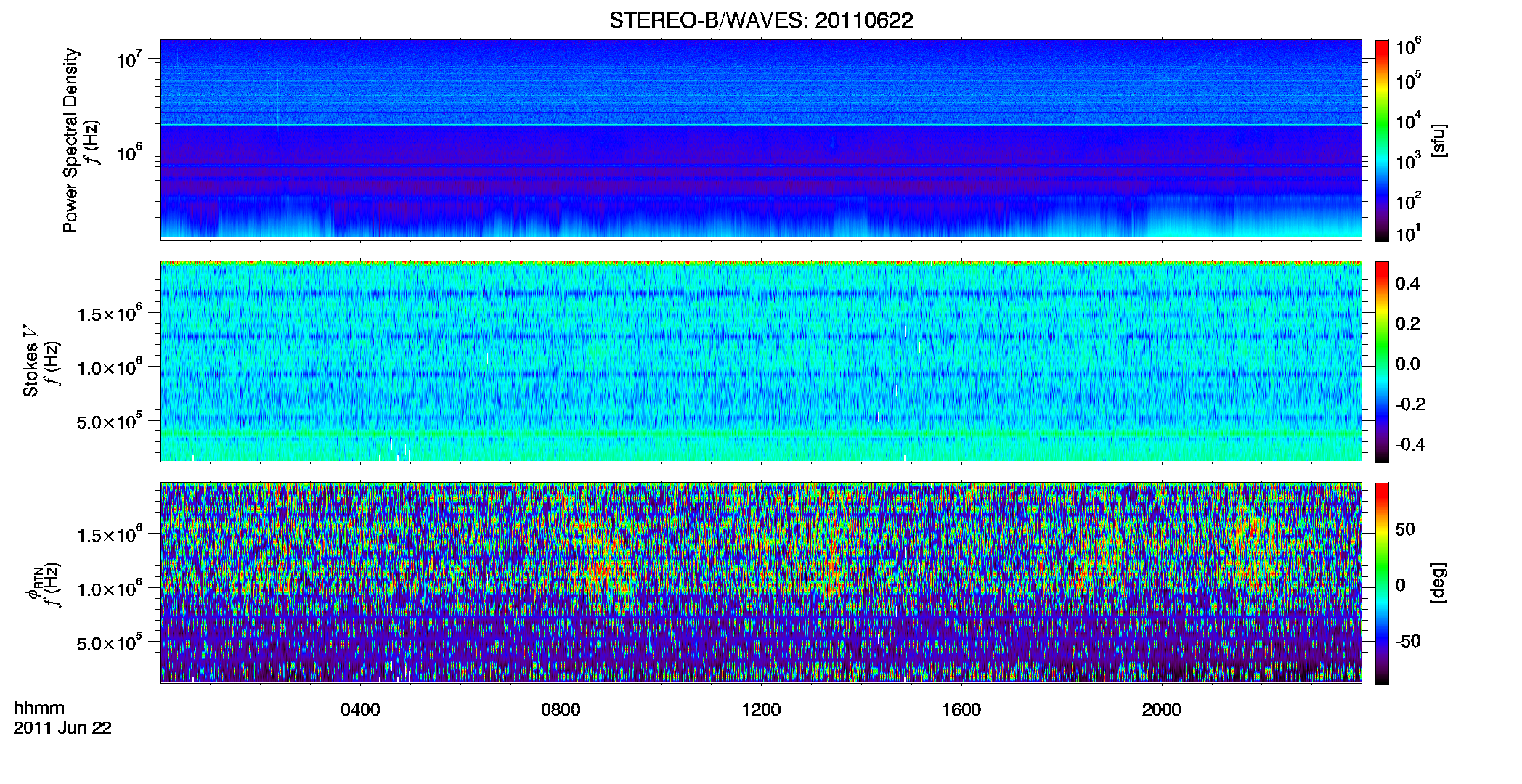Click the 0.0 value on Stokes colorbar

point(1407,364)
